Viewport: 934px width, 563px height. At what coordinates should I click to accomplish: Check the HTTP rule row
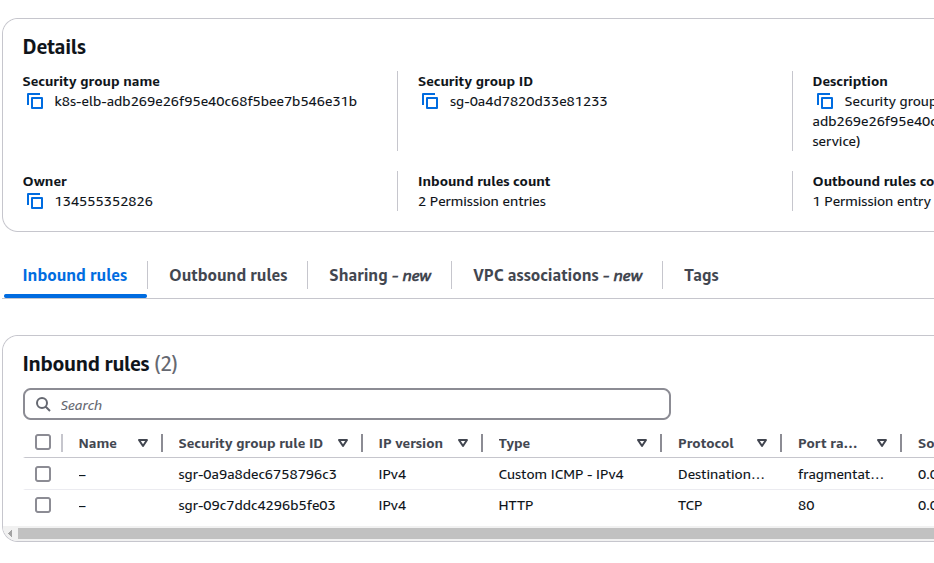43,505
